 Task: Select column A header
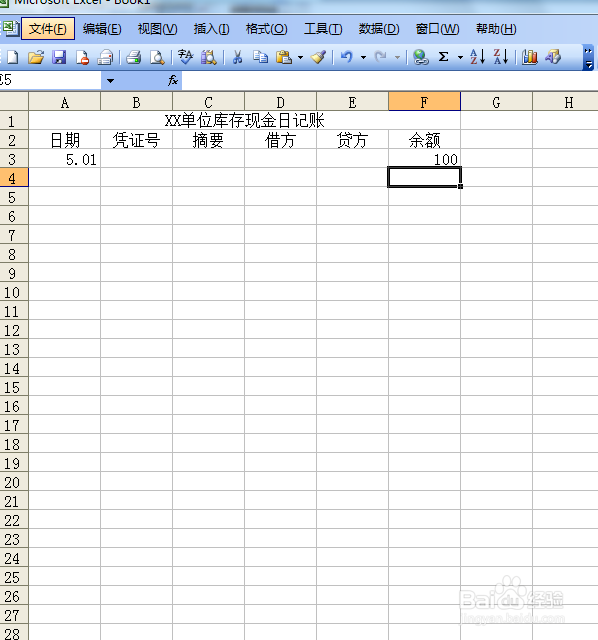pos(64,102)
